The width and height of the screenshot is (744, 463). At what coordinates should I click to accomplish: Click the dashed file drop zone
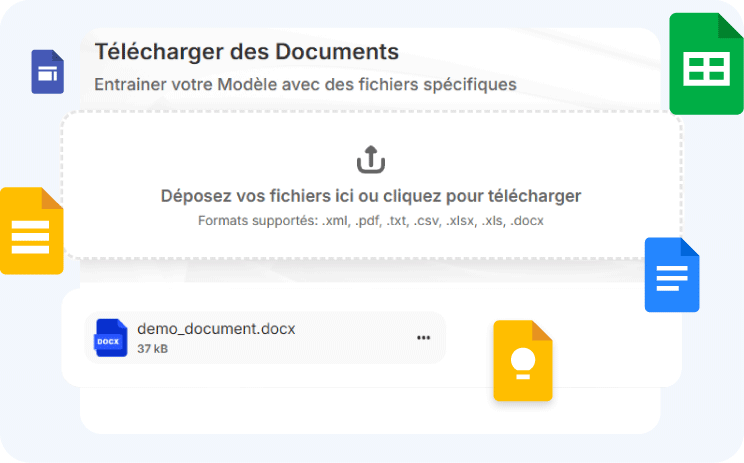[x=372, y=185]
